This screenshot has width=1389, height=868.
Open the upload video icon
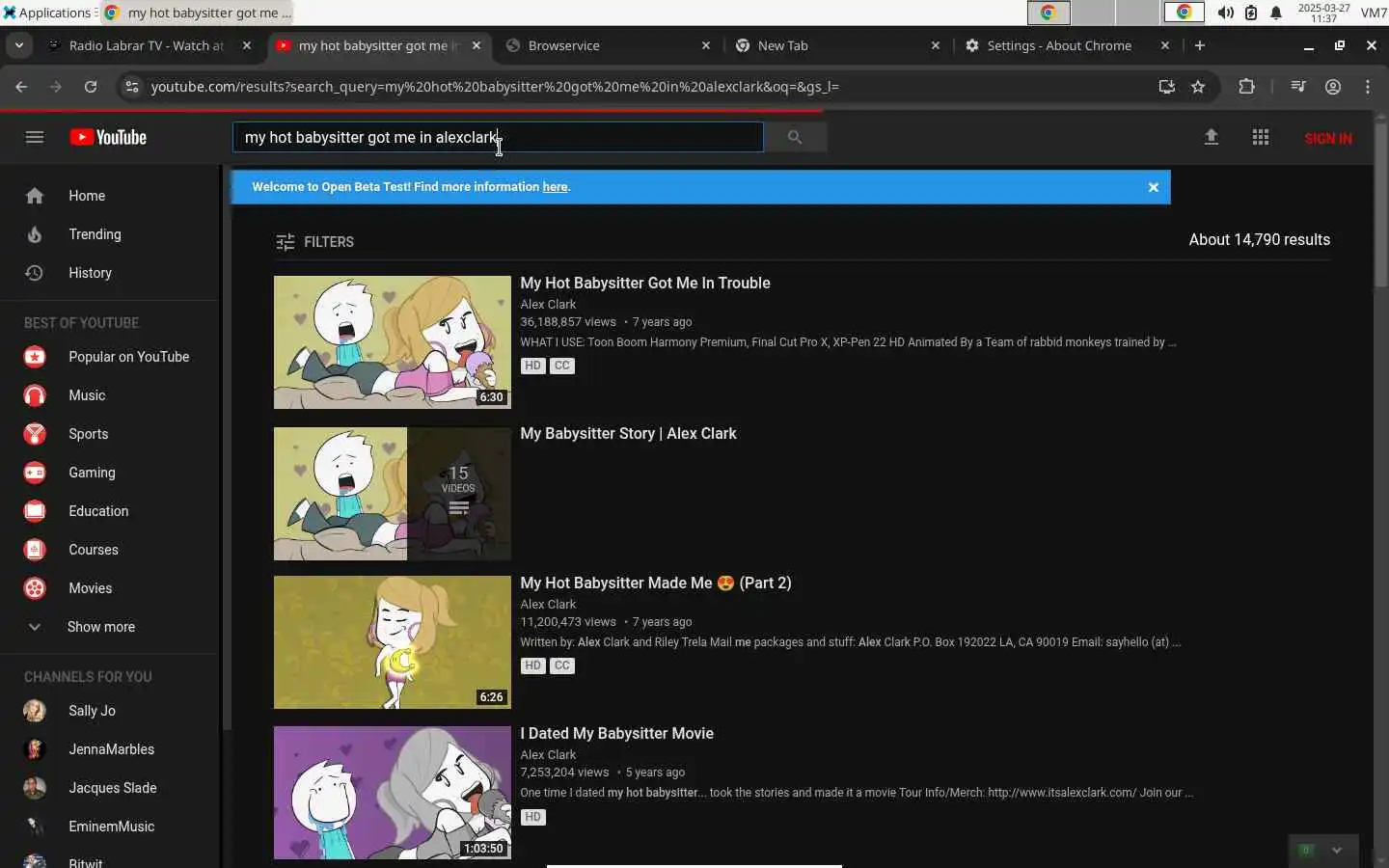(1212, 137)
